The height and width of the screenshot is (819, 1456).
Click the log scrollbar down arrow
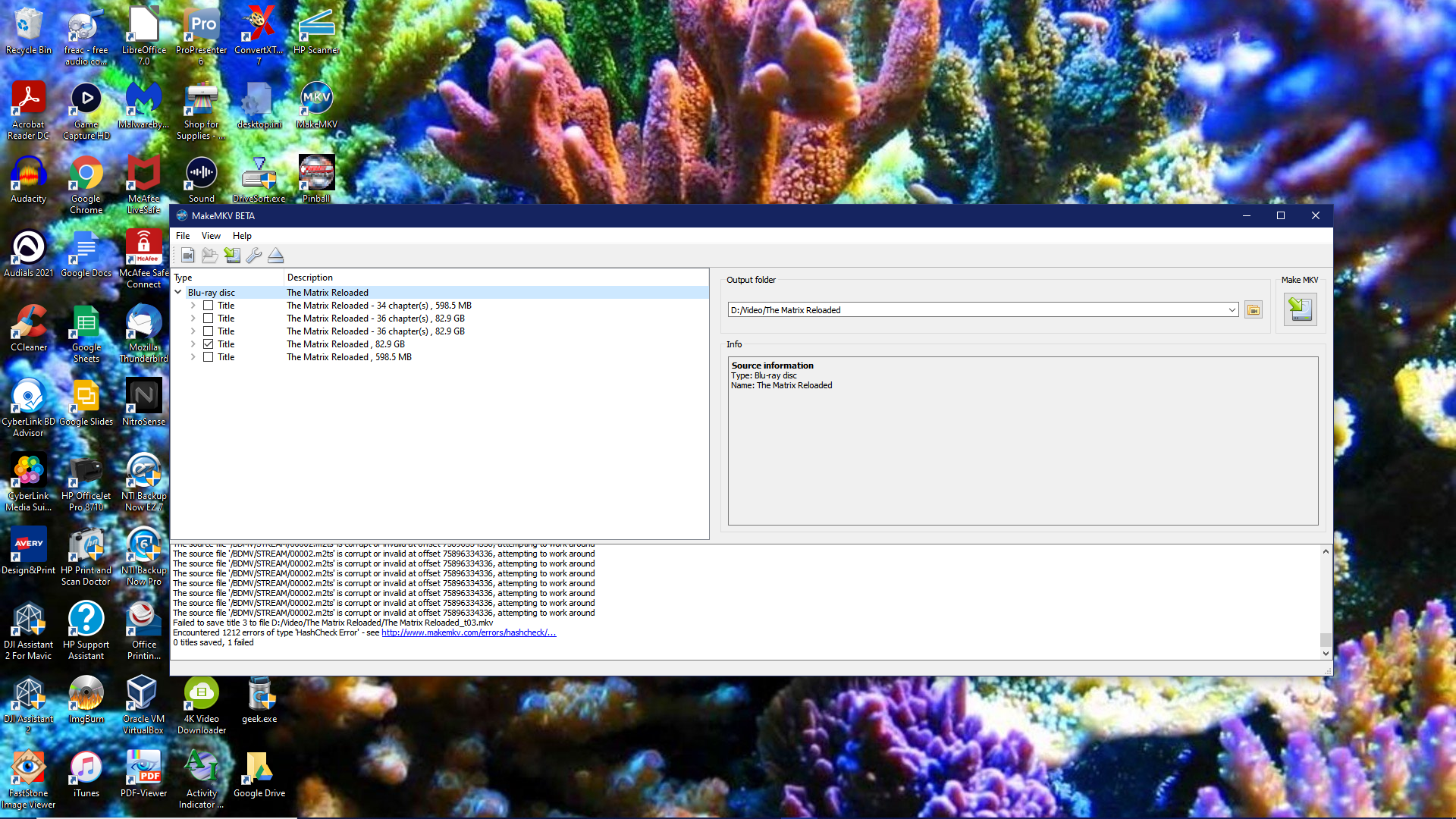[x=1326, y=654]
